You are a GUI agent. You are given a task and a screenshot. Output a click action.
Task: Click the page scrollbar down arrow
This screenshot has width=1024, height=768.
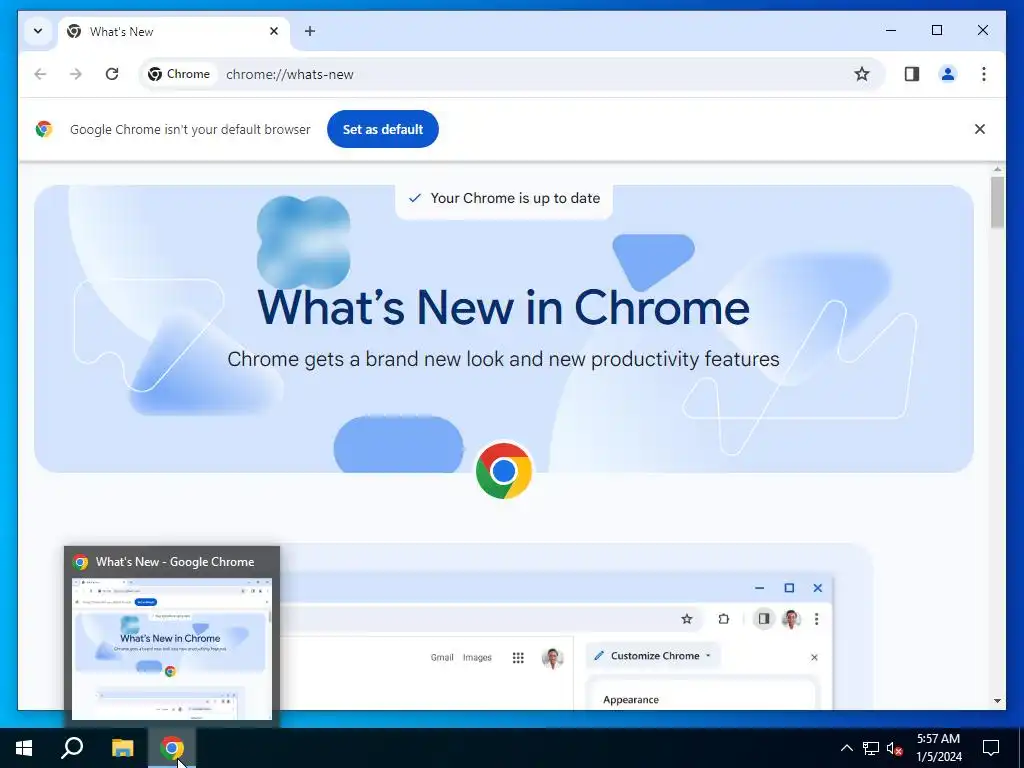click(997, 701)
